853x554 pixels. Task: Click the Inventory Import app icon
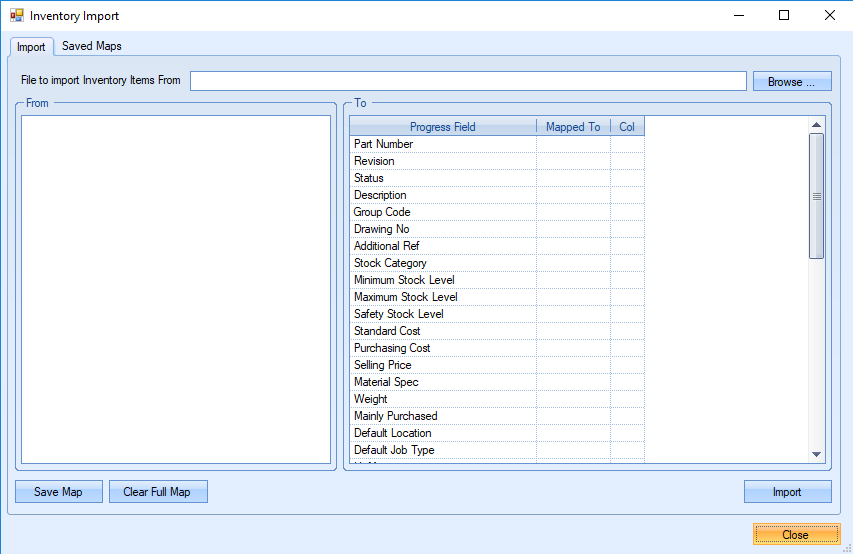coord(17,15)
